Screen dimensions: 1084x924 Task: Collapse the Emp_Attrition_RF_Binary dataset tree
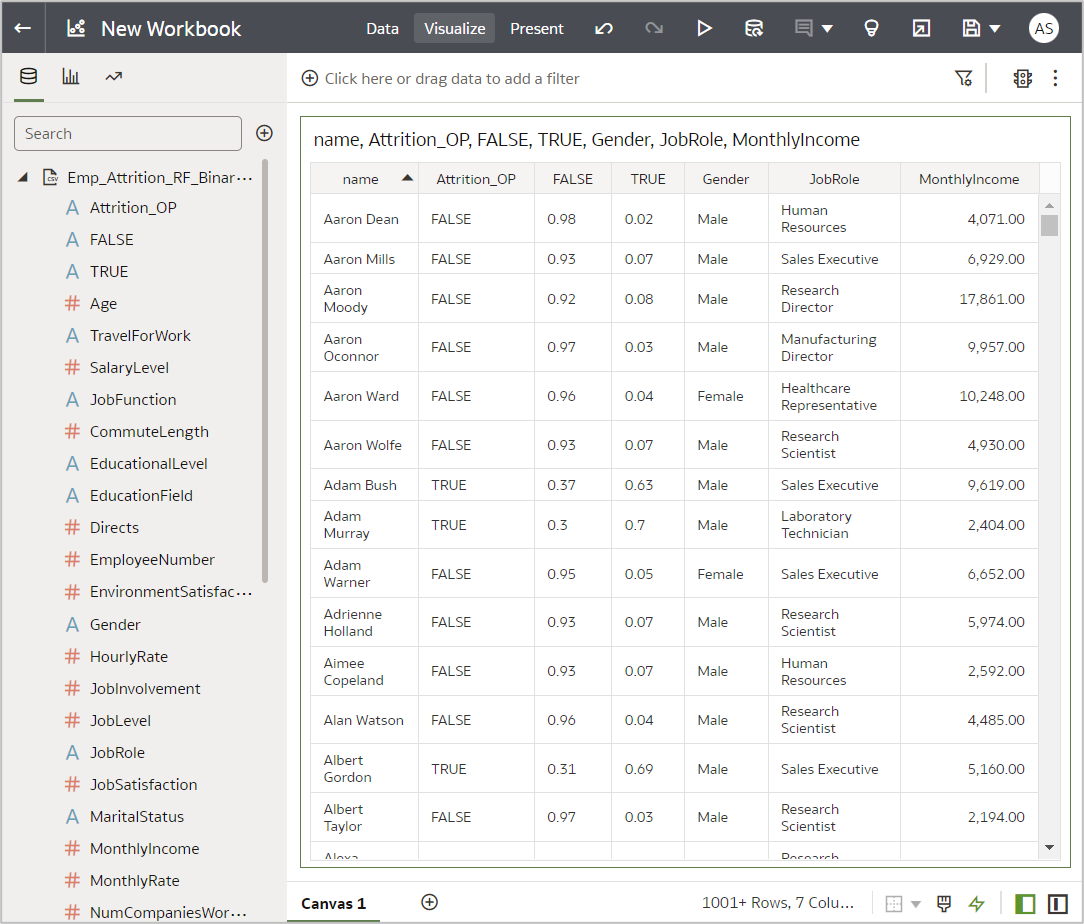[x=23, y=177]
